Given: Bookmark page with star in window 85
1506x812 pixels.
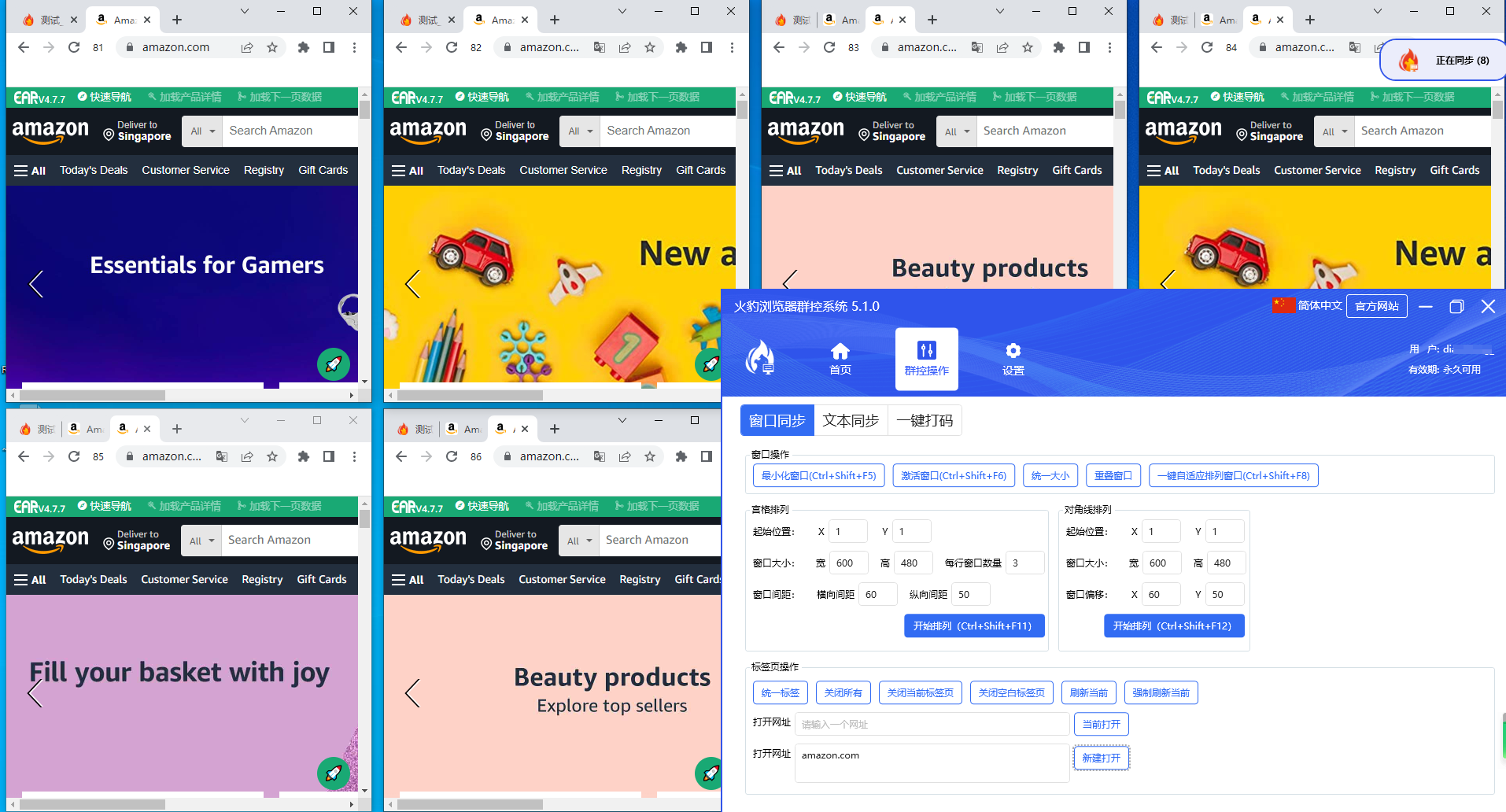Looking at the screenshot, I should click(x=272, y=456).
